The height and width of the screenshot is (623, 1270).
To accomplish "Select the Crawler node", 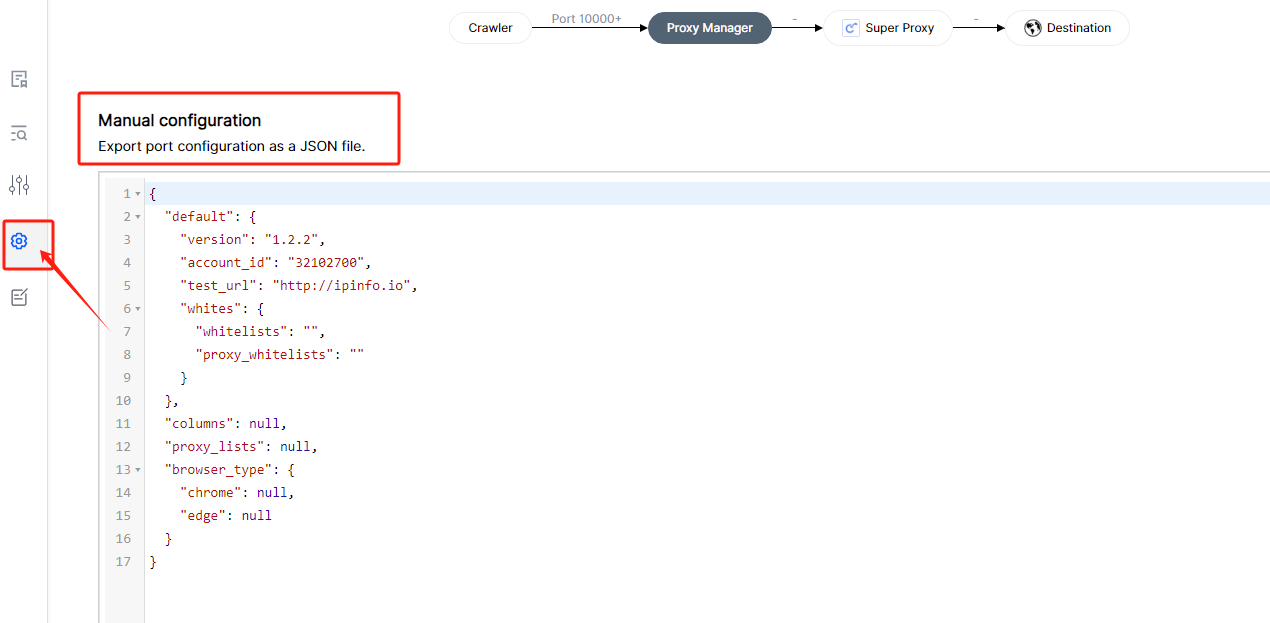I will click(x=490, y=28).
